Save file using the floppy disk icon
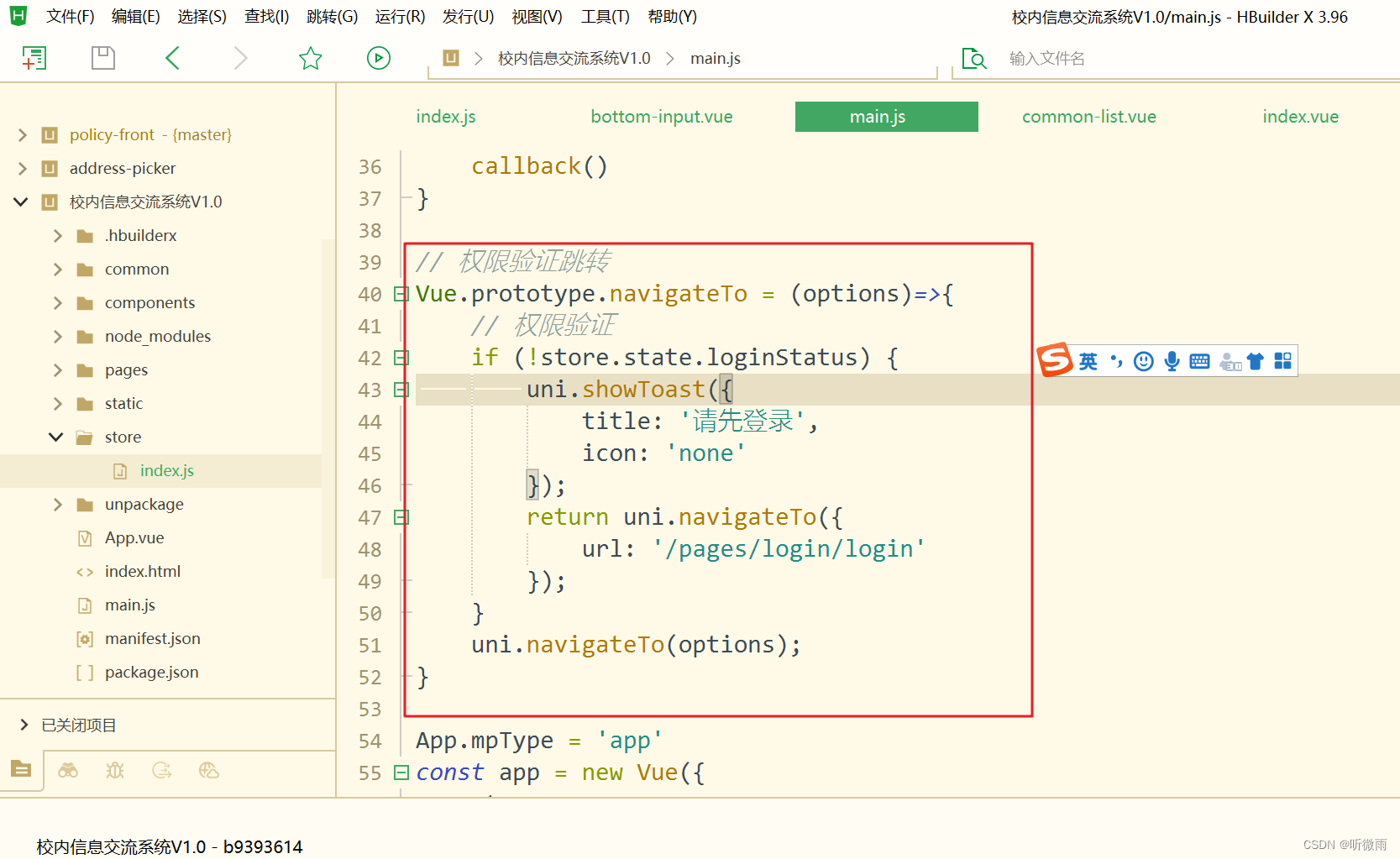The width and height of the screenshot is (1400, 859). (x=102, y=58)
